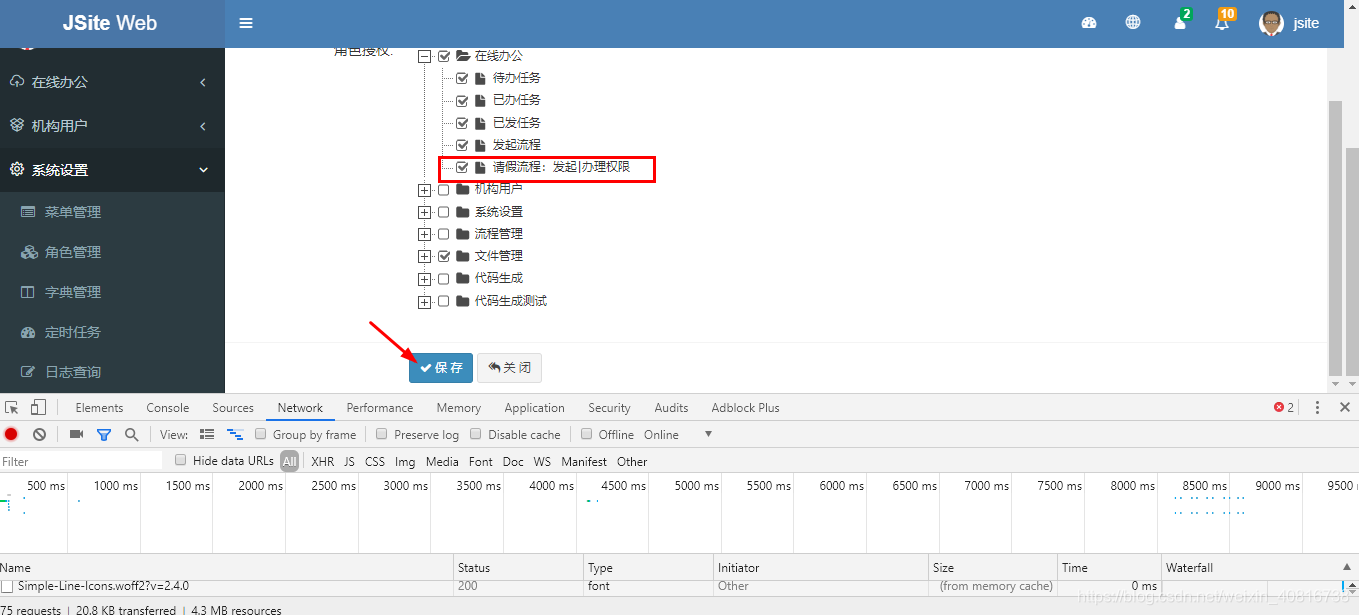Click the 关闭 close button
Image resolution: width=1359 pixels, height=615 pixels.
tap(509, 368)
